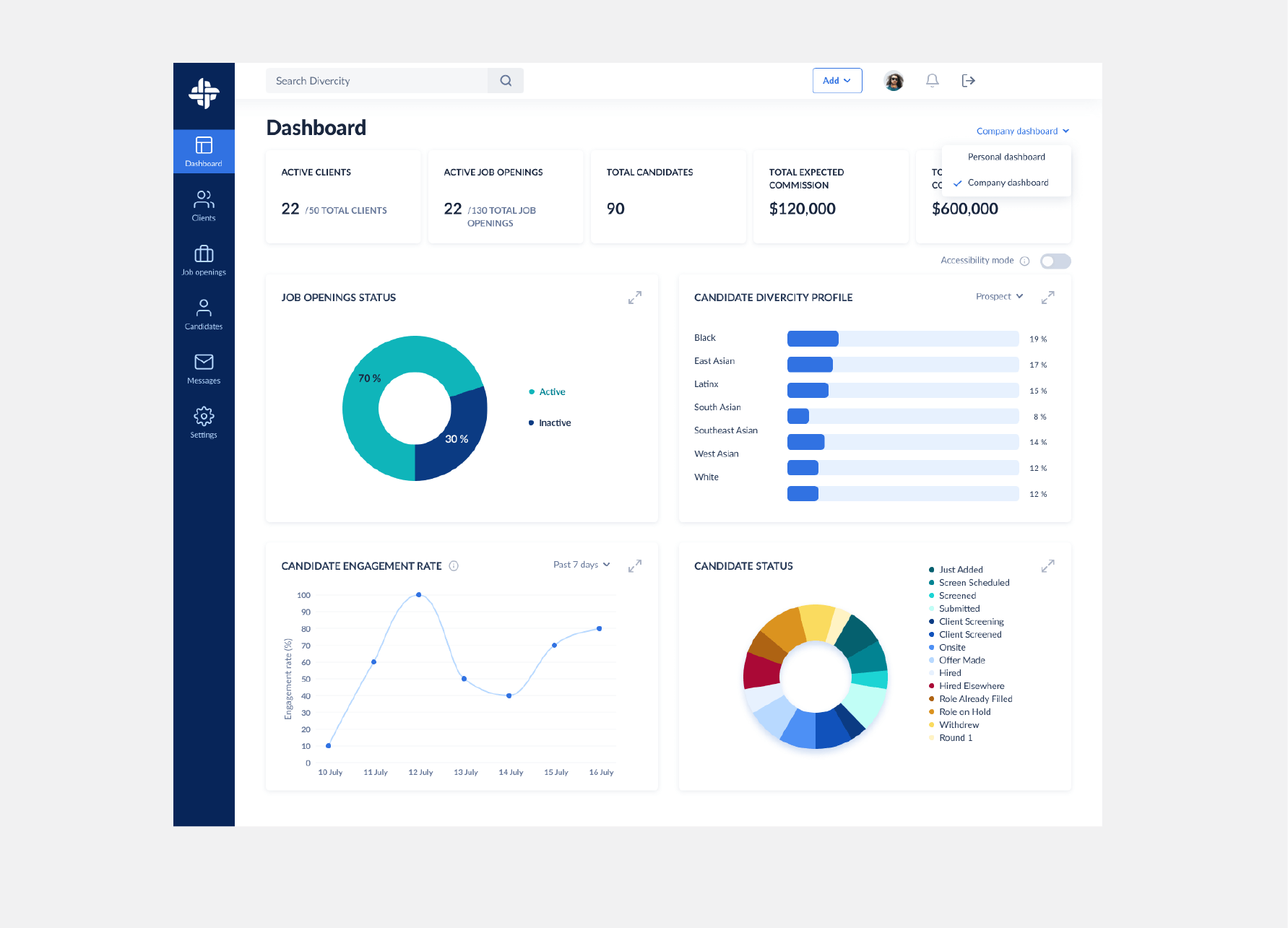Click the Divercity logo icon
This screenshot has width=1288, height=928.
204,93
